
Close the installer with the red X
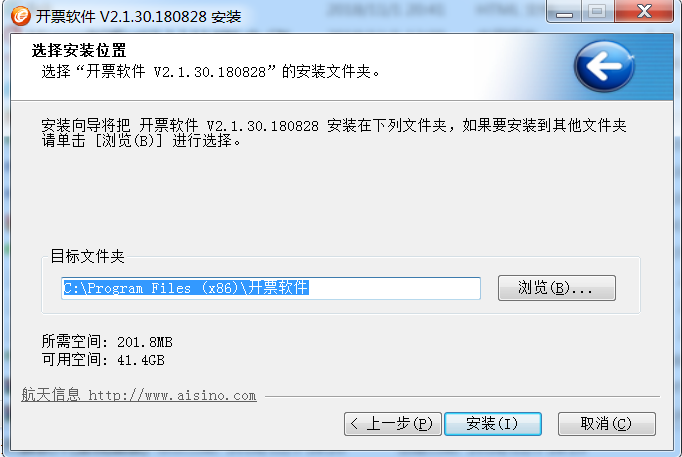644,12
